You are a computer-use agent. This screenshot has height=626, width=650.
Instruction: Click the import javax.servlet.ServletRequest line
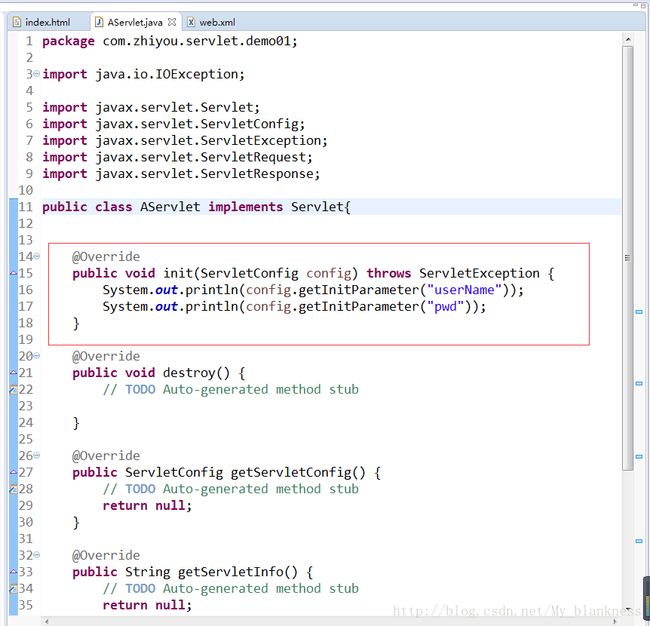177,157
